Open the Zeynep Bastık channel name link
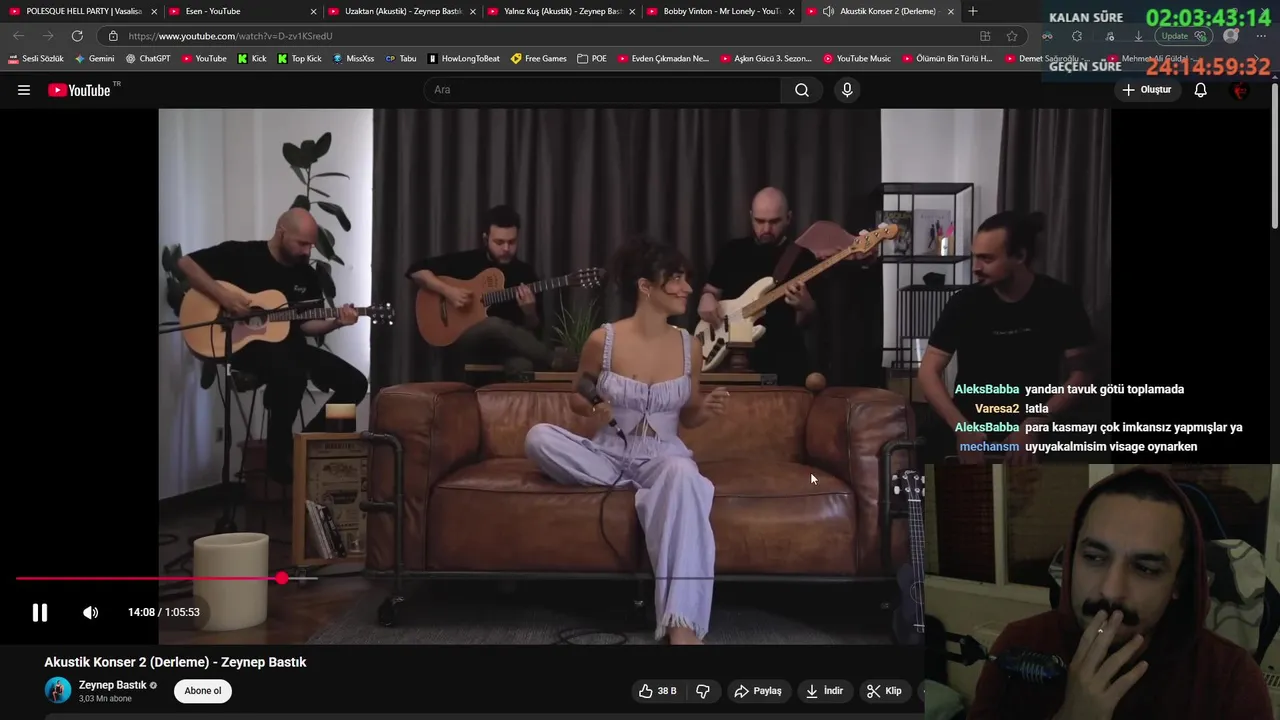Viewport: 1280px width, 720px height. [113, 685]
